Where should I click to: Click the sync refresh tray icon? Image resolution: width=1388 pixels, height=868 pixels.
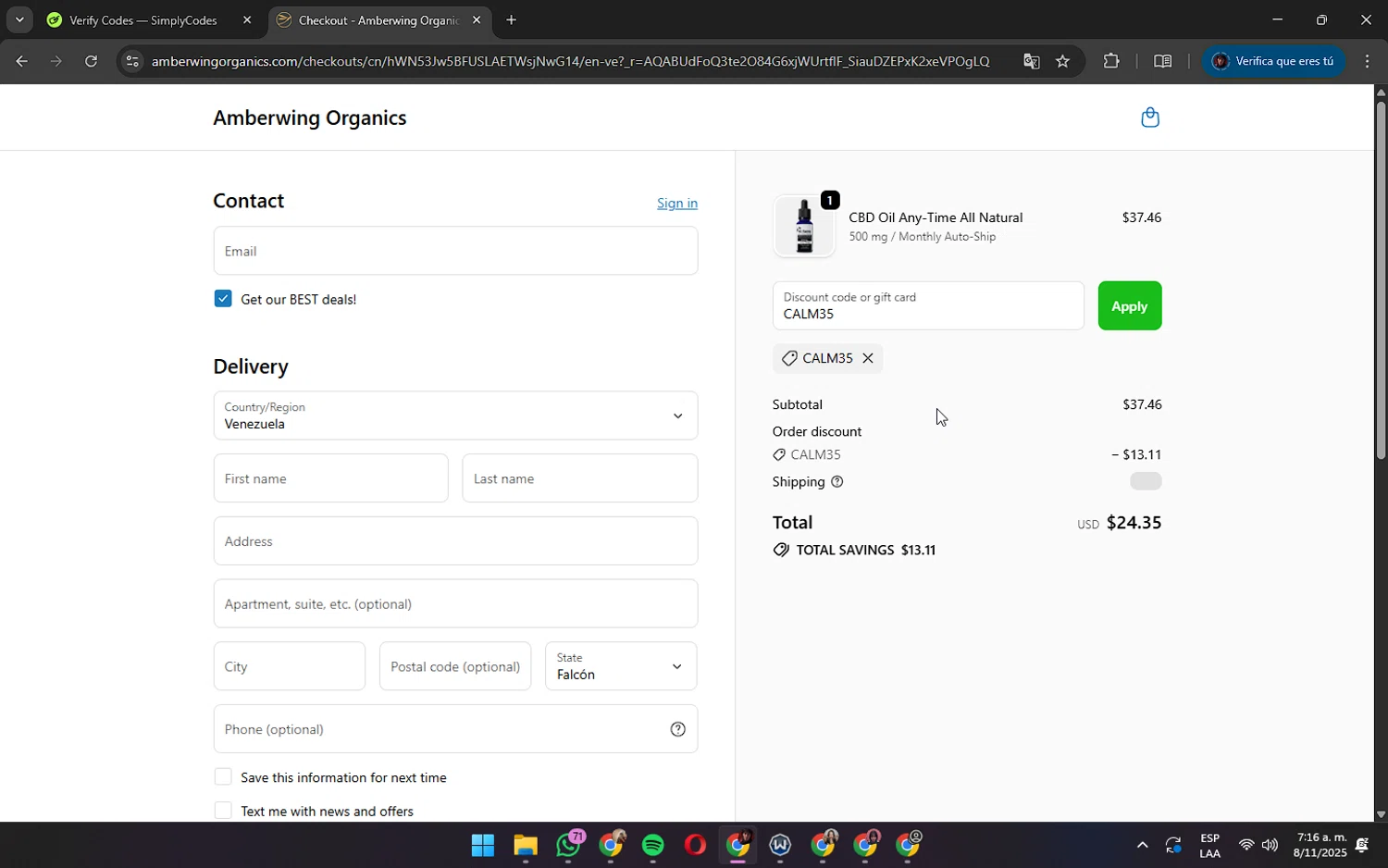(1173, 845)
